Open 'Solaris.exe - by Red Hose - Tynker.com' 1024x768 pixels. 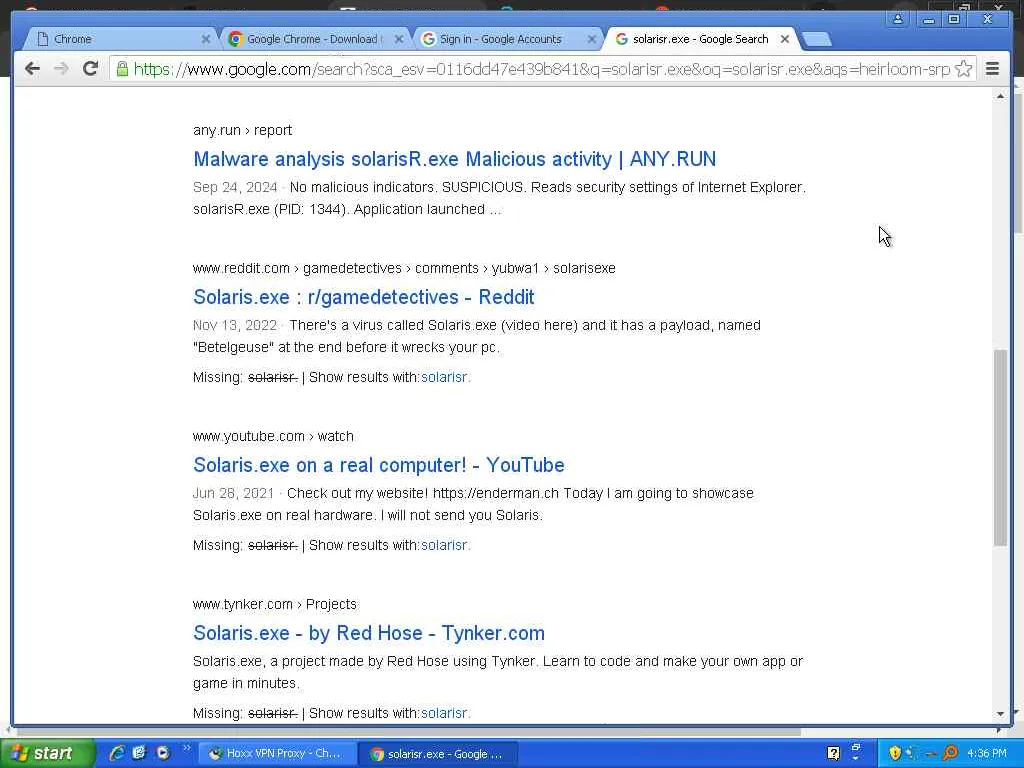coord(369,633)
